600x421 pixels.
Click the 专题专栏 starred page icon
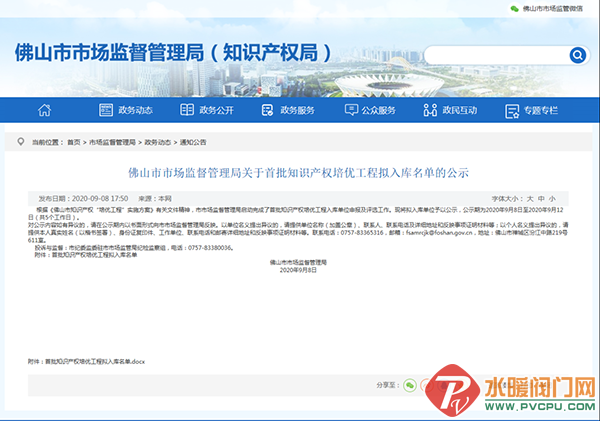tap(512, 111)
